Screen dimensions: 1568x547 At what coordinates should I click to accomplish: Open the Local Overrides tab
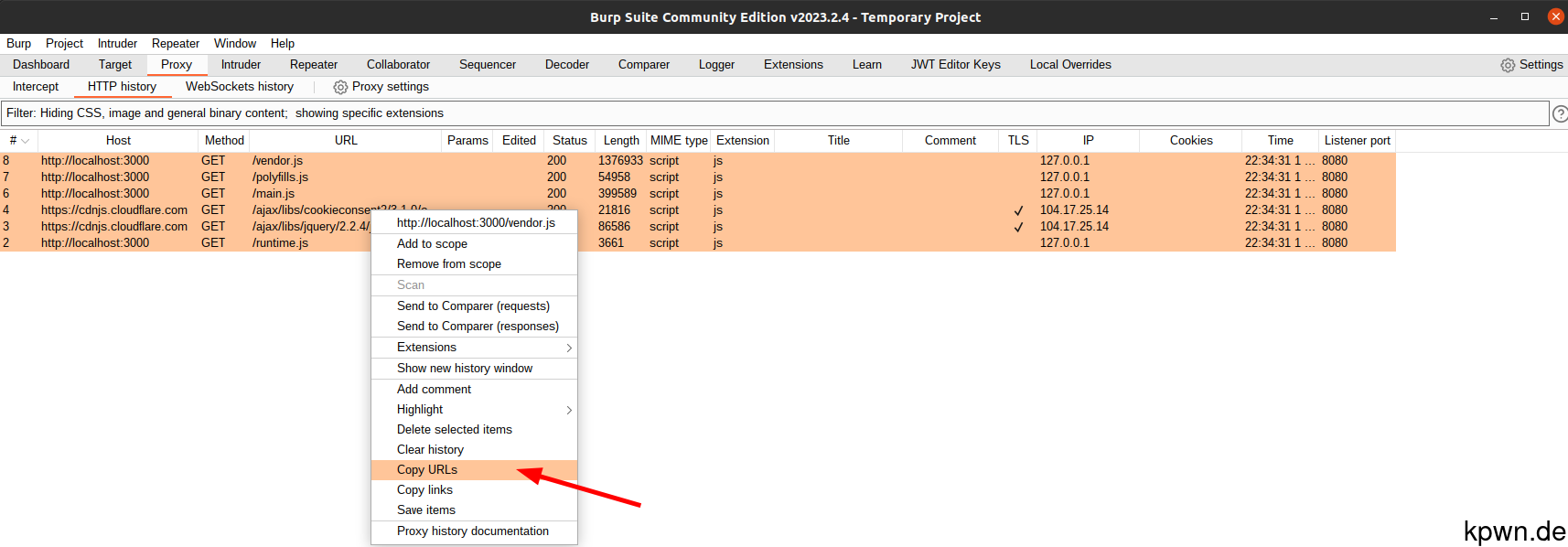click(1070, 65)
